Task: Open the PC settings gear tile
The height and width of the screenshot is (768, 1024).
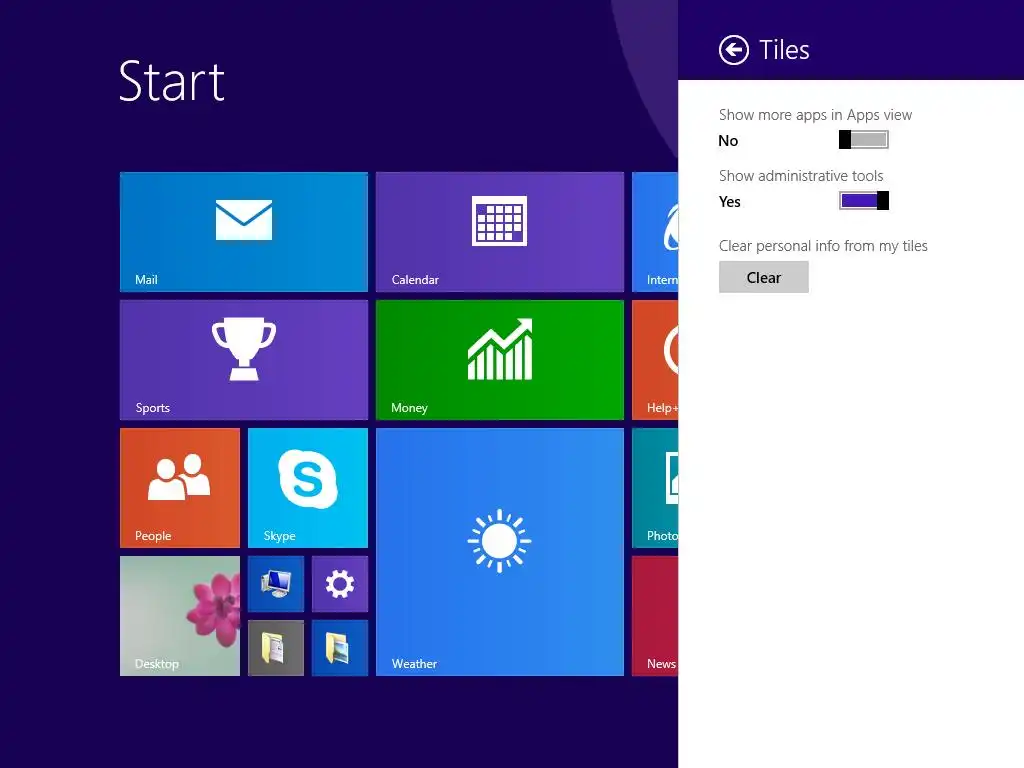Action: pos(340,584)
